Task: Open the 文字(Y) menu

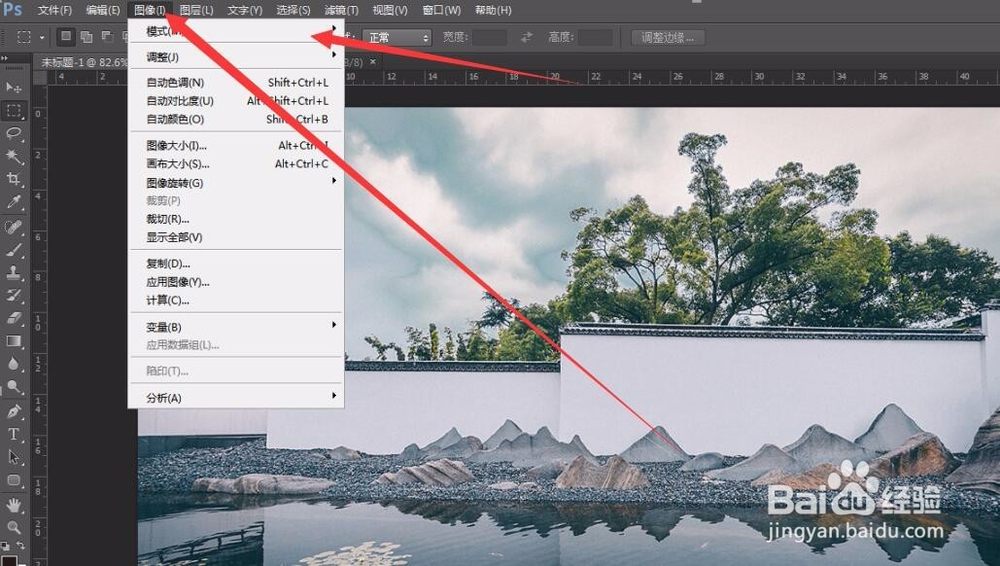Action: tap(245, 10)
